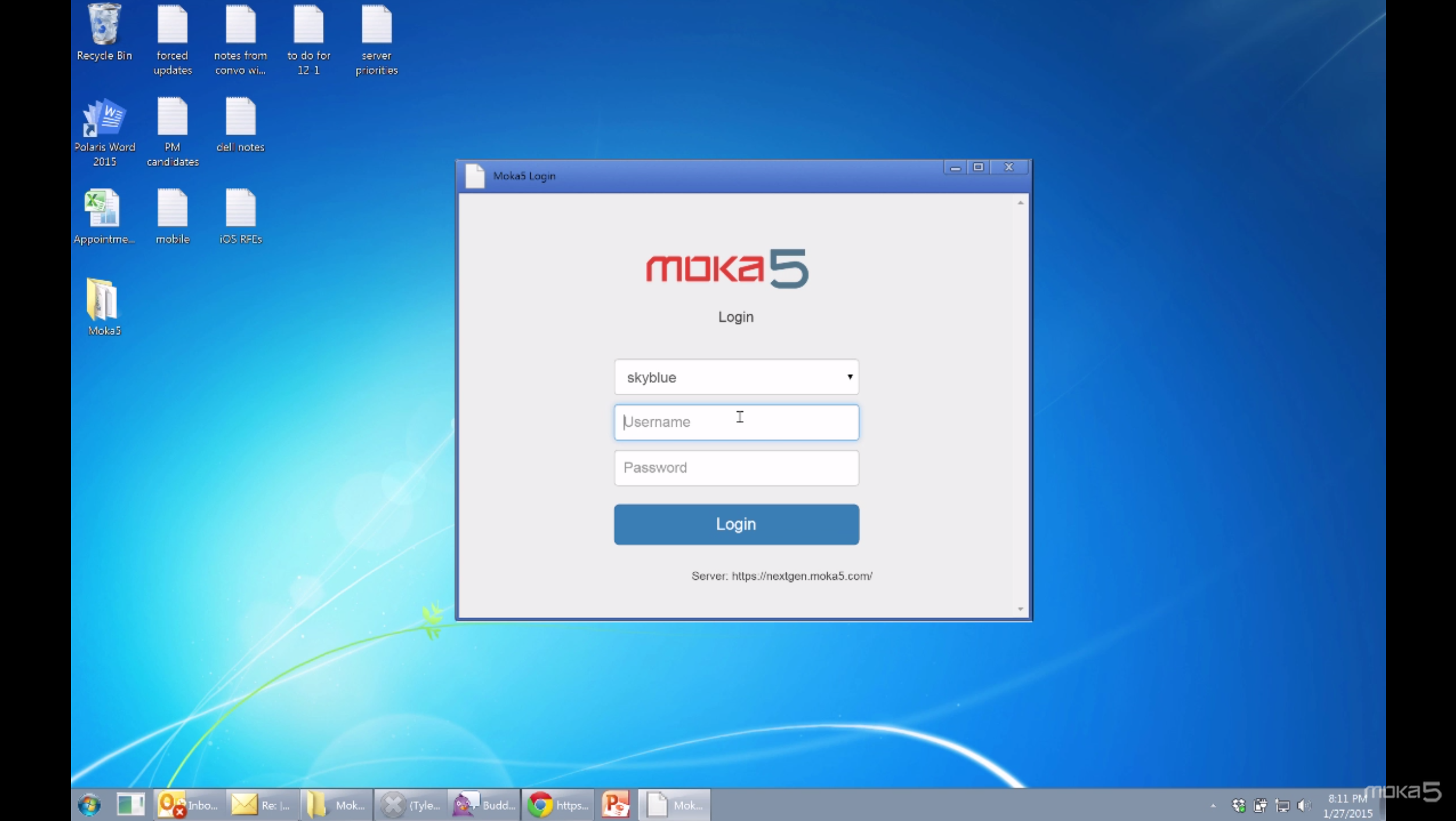Click the scroll down arrow in Moka5 Login
The image size is (1456, 821).
coord(1020,609)
